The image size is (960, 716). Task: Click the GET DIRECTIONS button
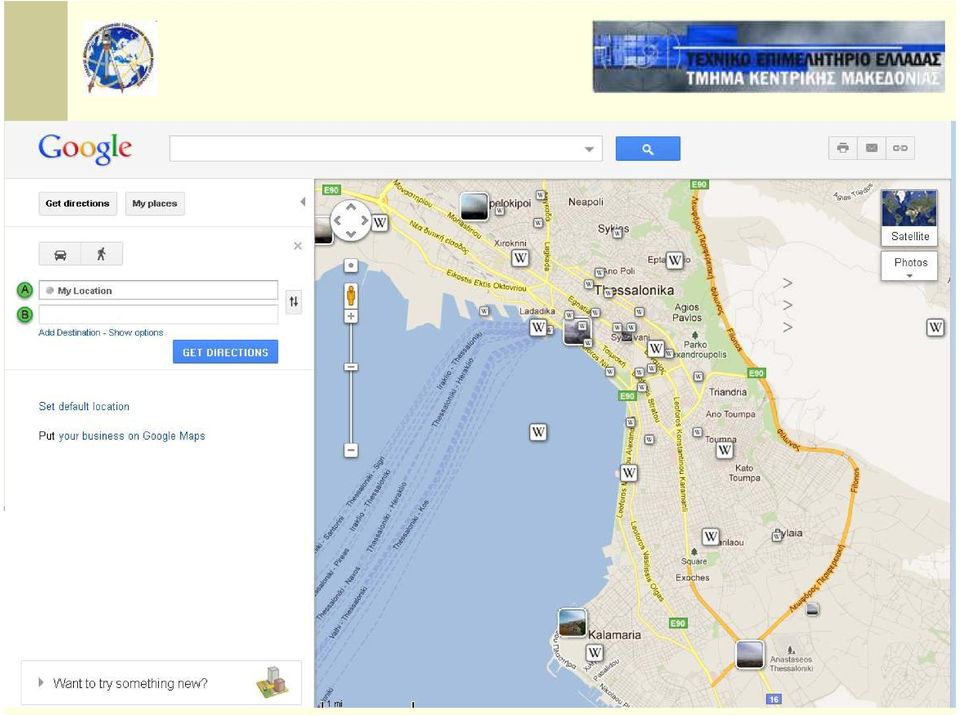(x=225, y=352)
